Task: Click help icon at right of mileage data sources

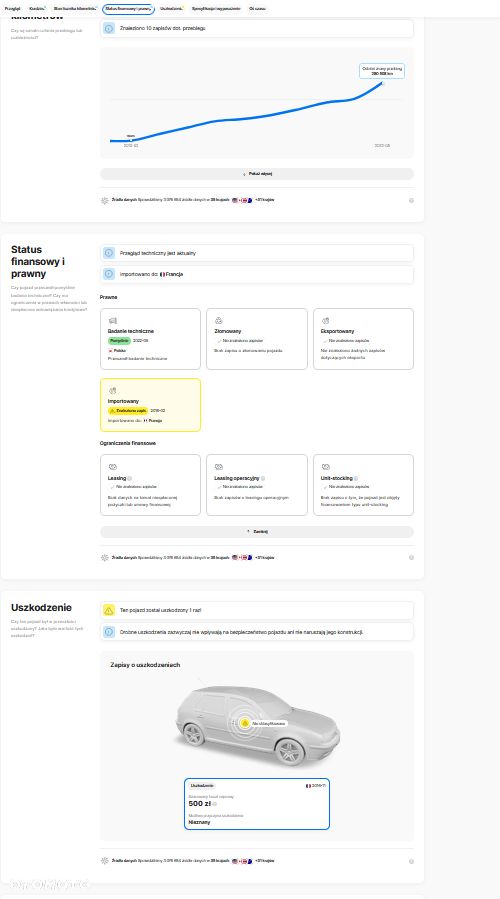Action: 411,201
